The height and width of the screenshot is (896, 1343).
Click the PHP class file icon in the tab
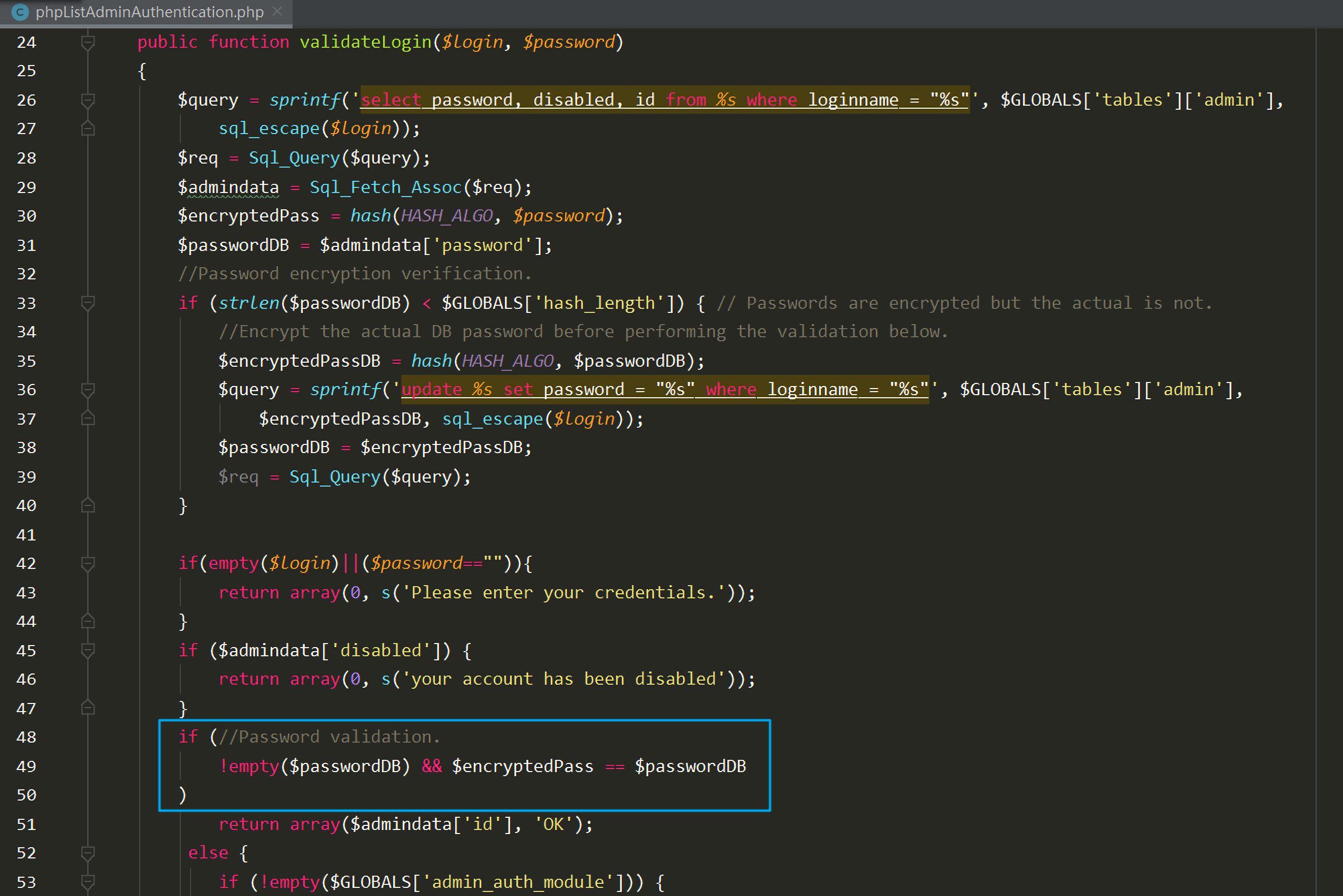pos(19,12)
